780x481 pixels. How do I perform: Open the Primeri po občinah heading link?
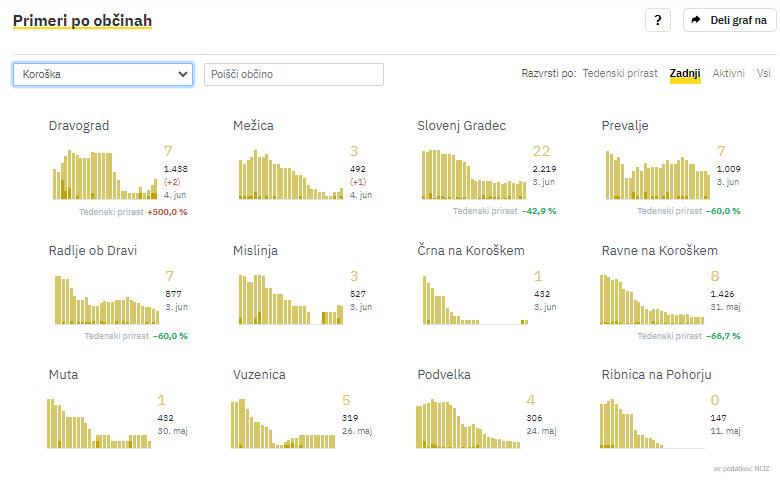pyautogui.click(x=82, y=21)
